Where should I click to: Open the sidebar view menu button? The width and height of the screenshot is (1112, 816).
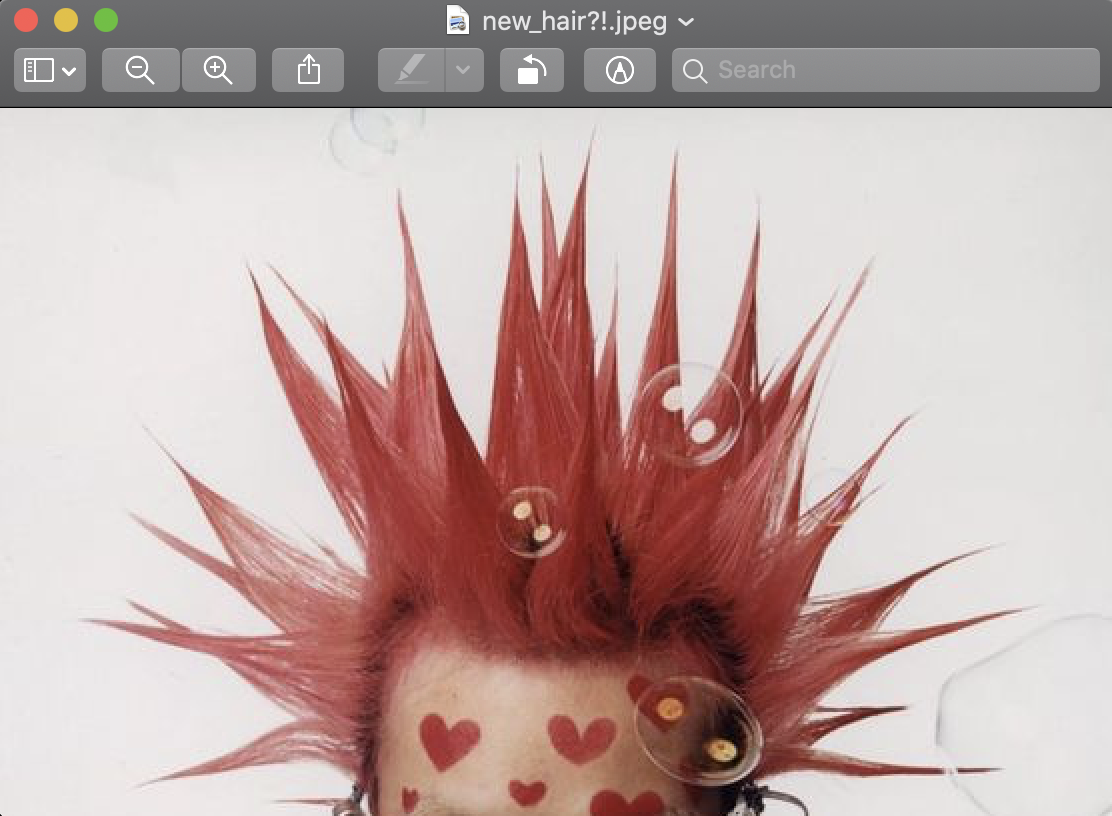click(50, 70)
